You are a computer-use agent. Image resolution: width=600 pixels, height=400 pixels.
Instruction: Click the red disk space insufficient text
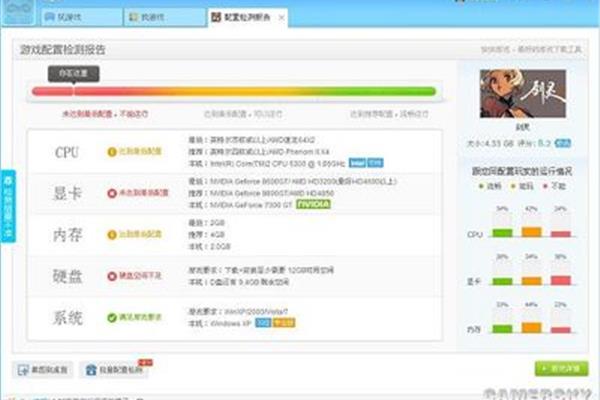coord(140,276)
